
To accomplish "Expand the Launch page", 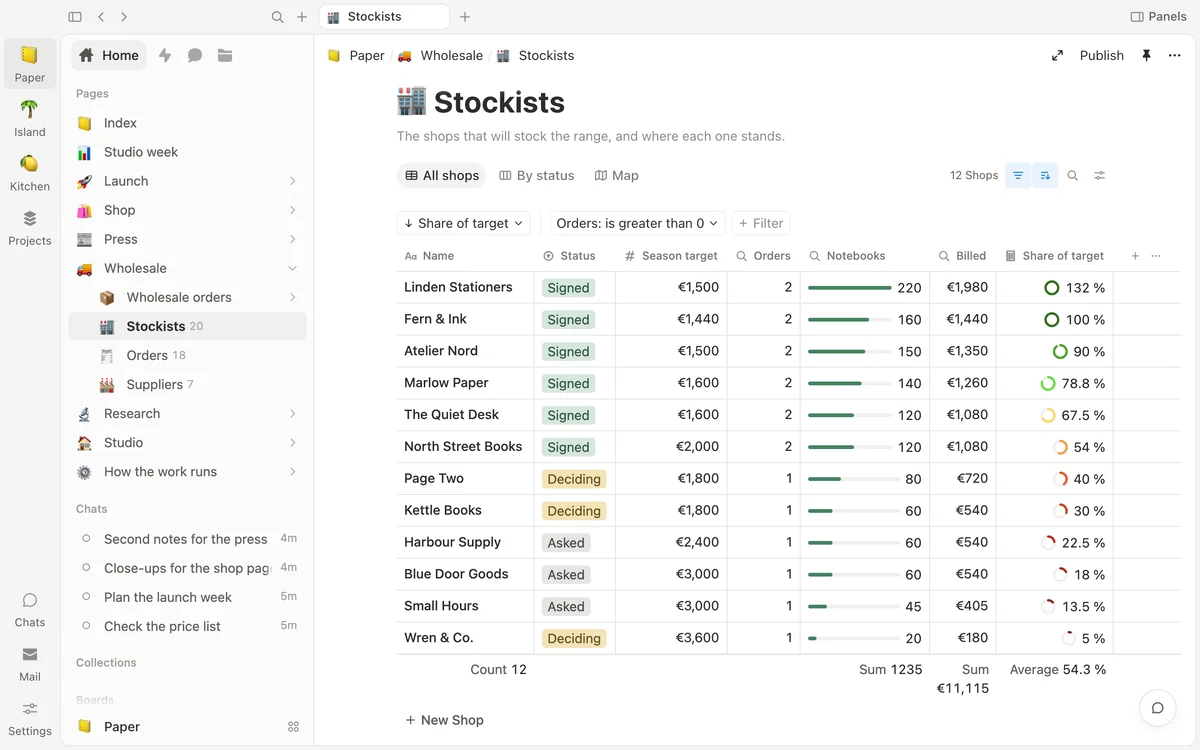I will pos(292,181).
